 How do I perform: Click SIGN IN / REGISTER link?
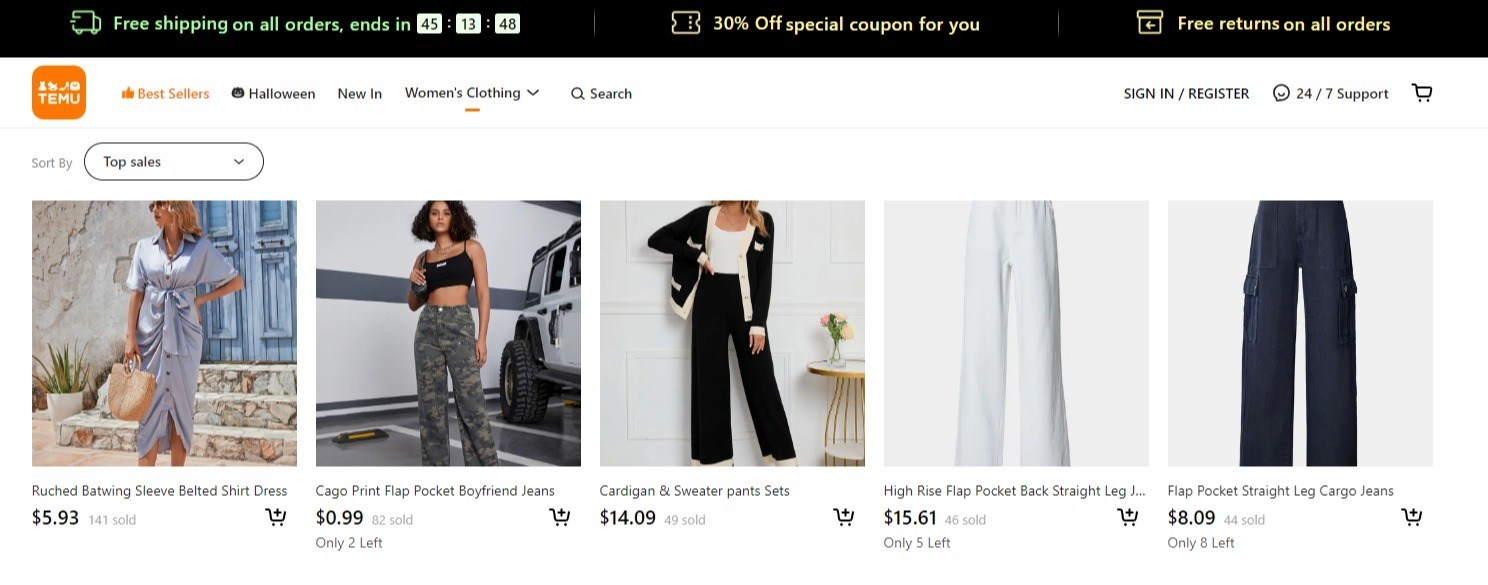(1186, 94)
